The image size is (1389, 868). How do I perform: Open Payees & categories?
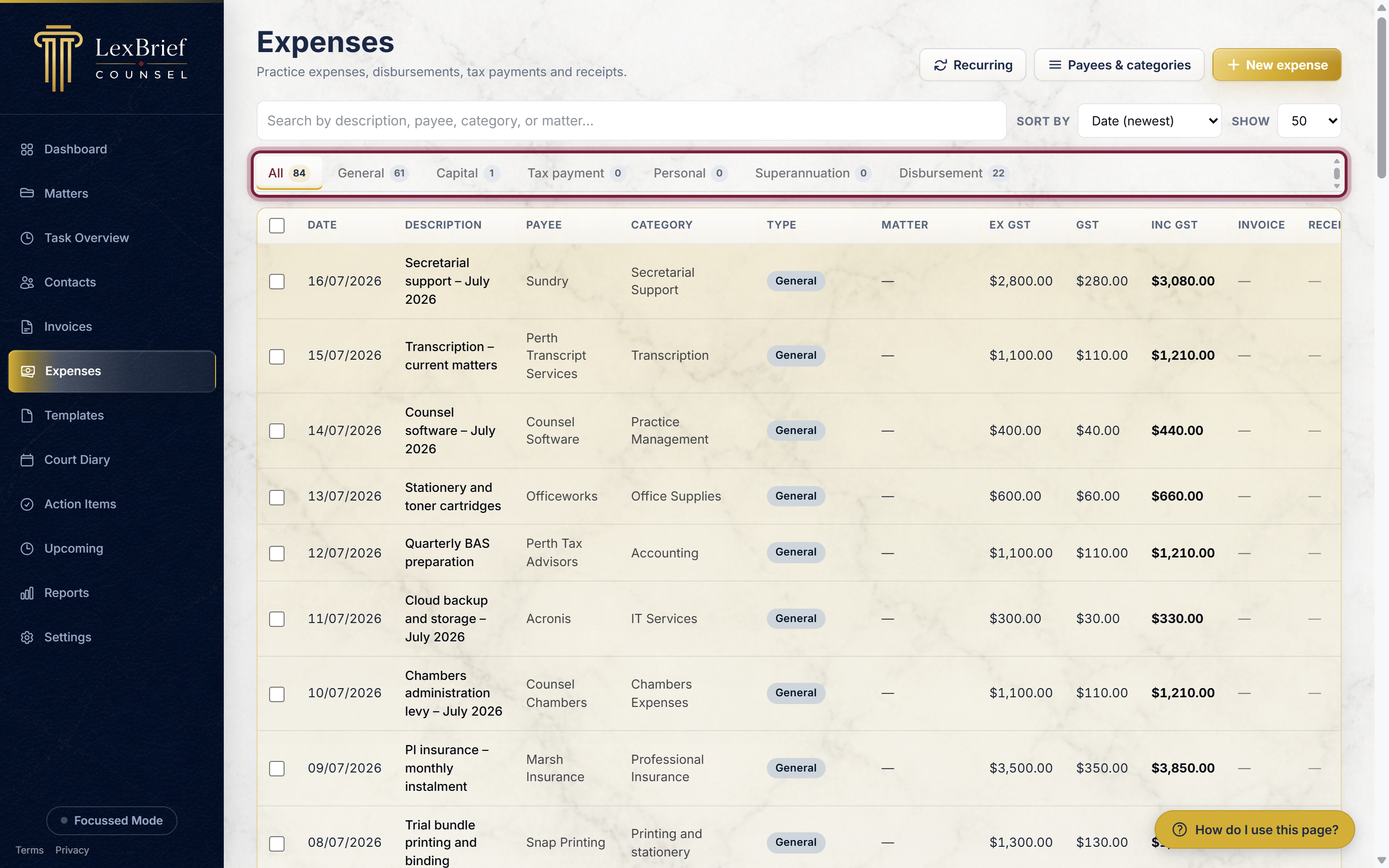1118,65
